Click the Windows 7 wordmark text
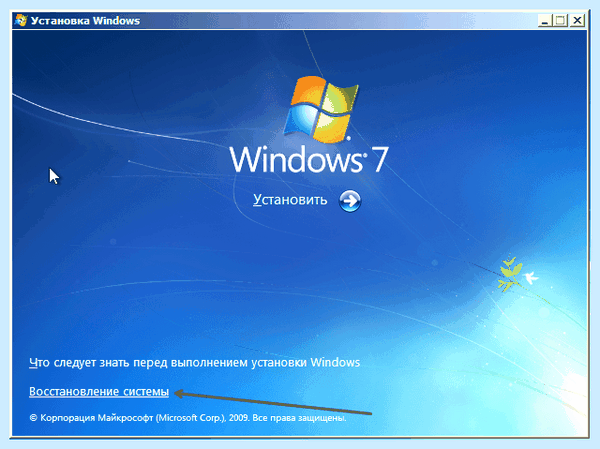The width and height of the screenshot is (600, 449). click(x=309, y=159)
